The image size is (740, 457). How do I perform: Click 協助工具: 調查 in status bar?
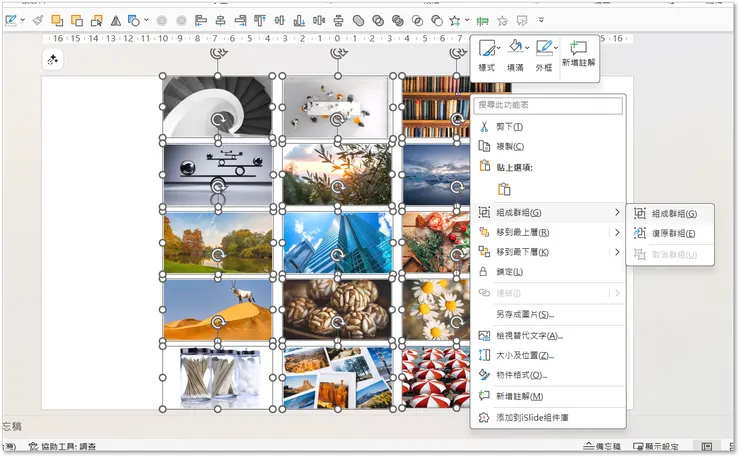62,446
